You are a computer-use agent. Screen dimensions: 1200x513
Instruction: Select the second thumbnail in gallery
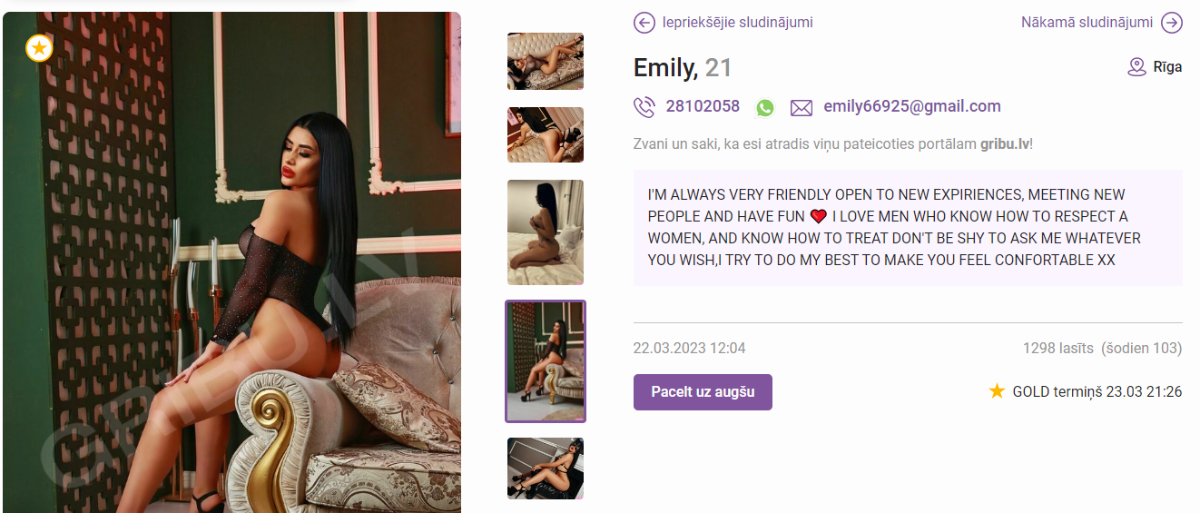click(x=545, y=135)
